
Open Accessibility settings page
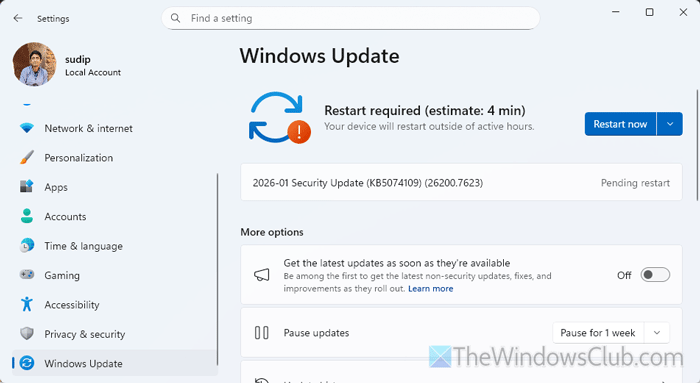115,305
